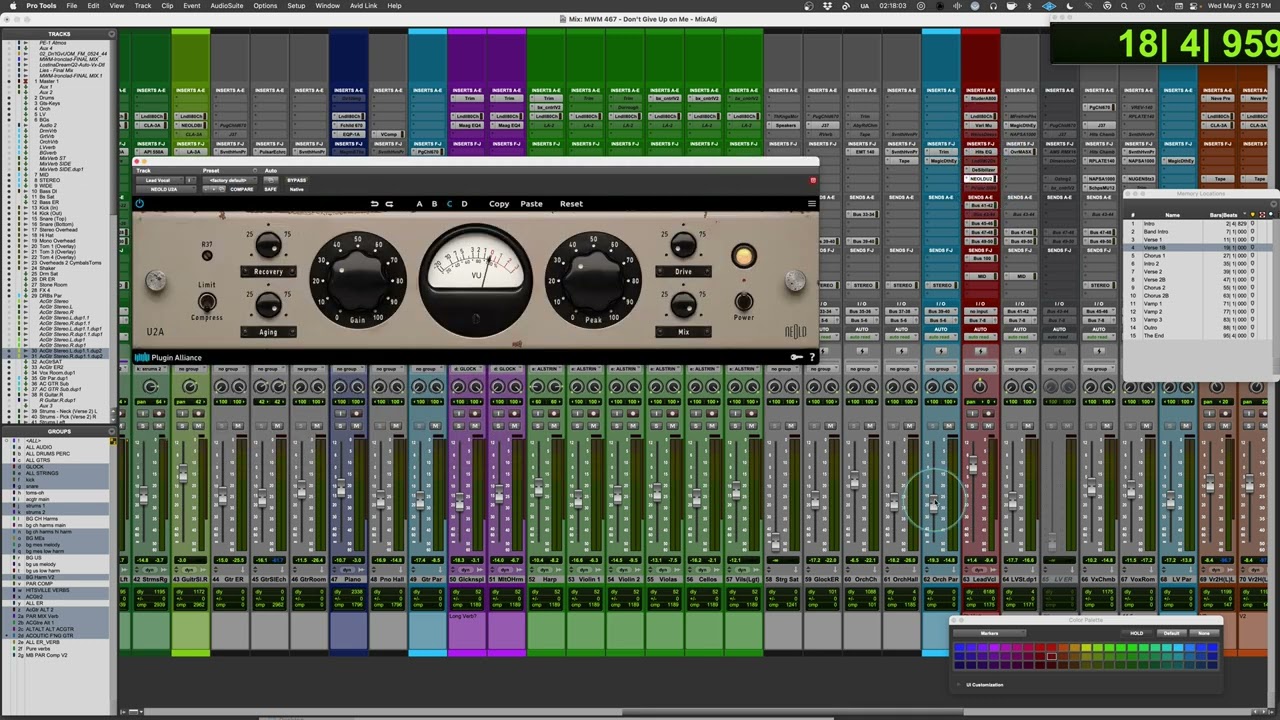This screenshot has width=1280, height=720.
Task: Click the redo arrow in the plugin toolbar
Action: [x=389, y=204]
